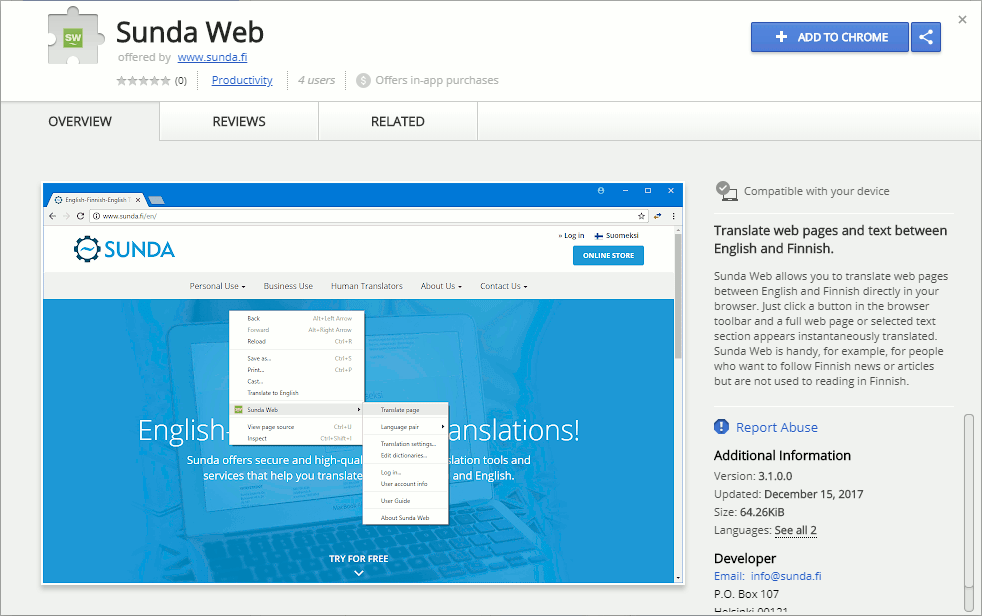
Task: Expand the Contact Us dropdown
Action: point(504,286)
